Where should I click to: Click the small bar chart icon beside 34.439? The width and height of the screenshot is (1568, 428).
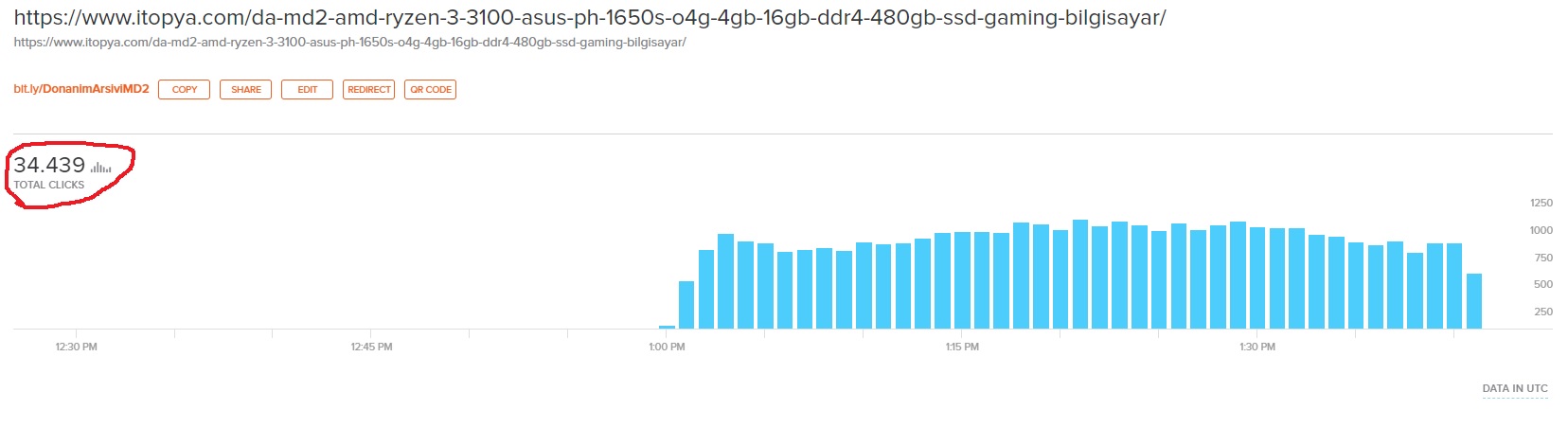click(x=101, y=168)
